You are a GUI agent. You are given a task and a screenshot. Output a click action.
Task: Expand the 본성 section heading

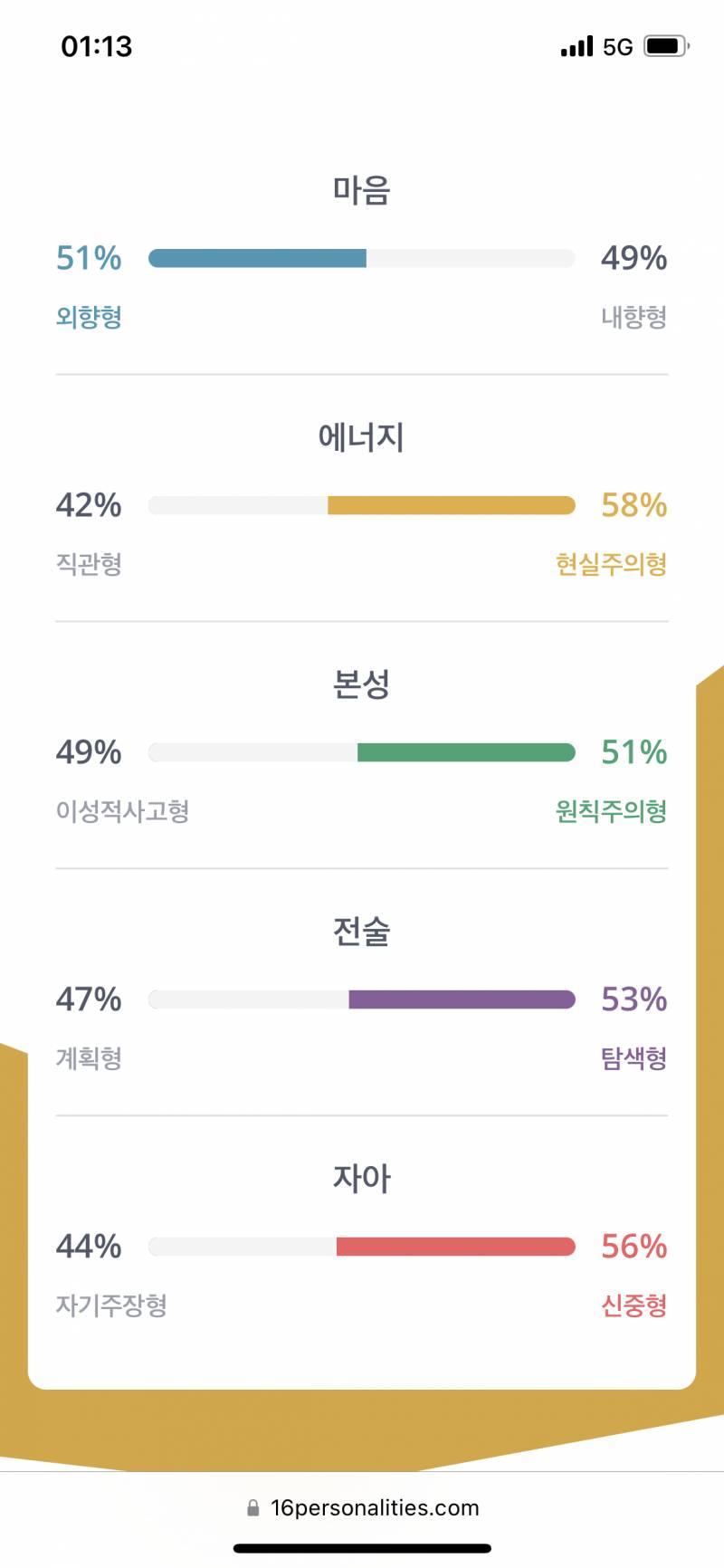(x=362, y=684)
